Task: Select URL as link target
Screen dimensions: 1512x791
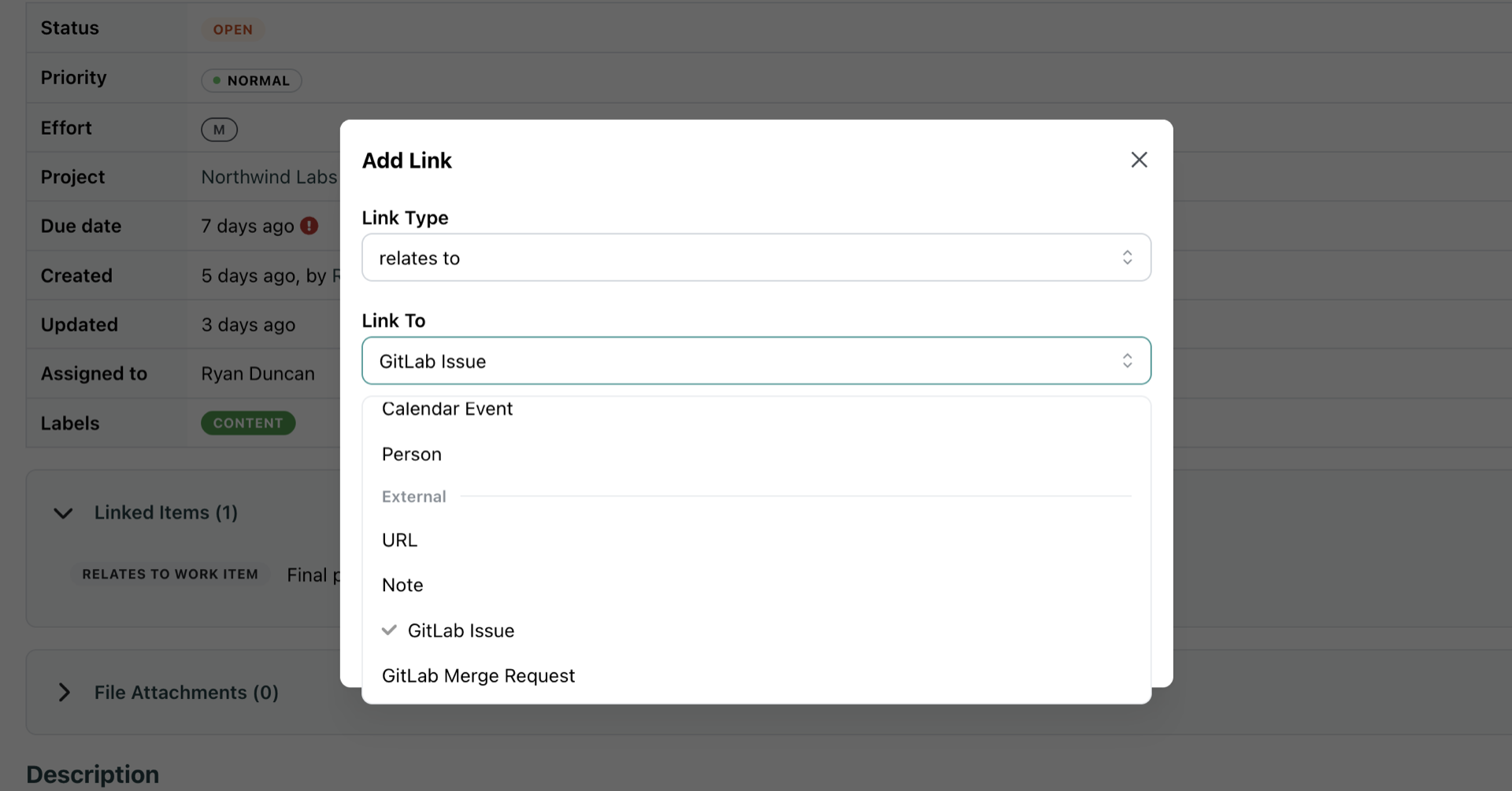Action: click(x=756, y=540)
